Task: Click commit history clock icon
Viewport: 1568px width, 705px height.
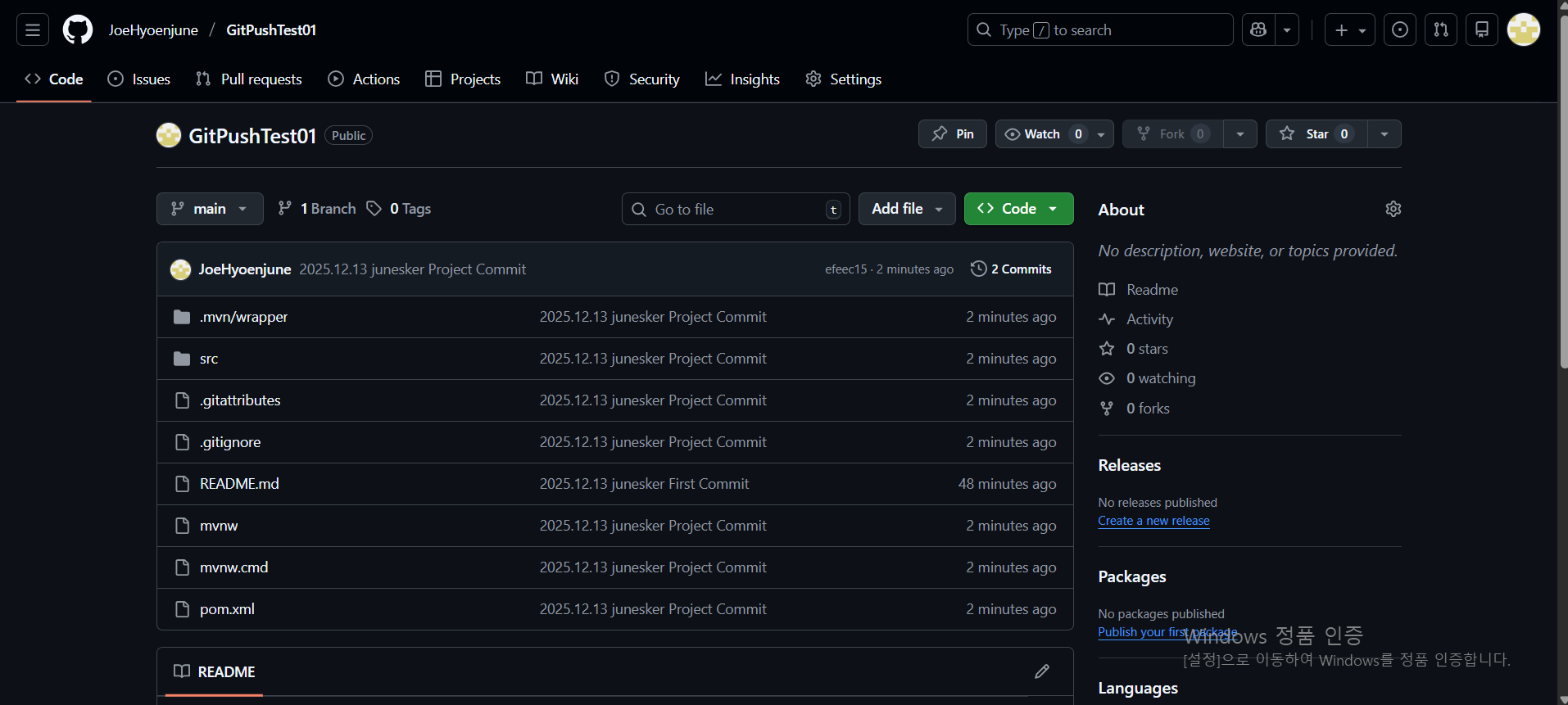Action: click(x=978, y=269)
